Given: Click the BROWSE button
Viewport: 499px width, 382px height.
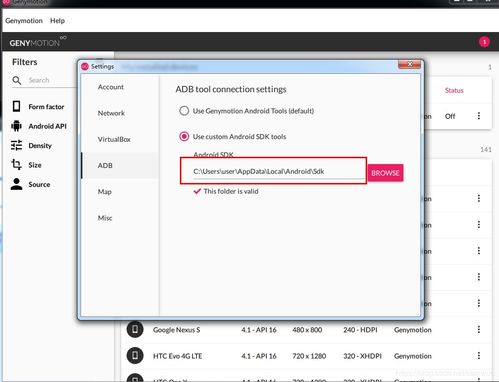Looking at the screenshot, I should (385, 173).
